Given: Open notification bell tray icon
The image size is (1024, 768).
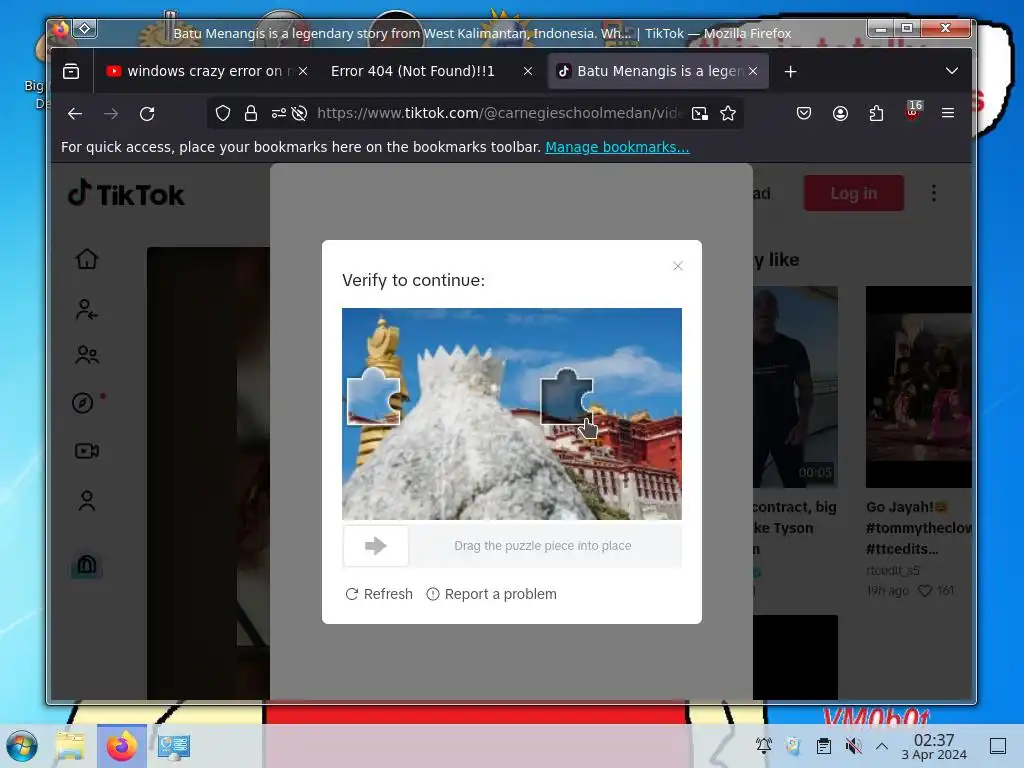Looking at the screenshot, I should click(x=763, y=745).
